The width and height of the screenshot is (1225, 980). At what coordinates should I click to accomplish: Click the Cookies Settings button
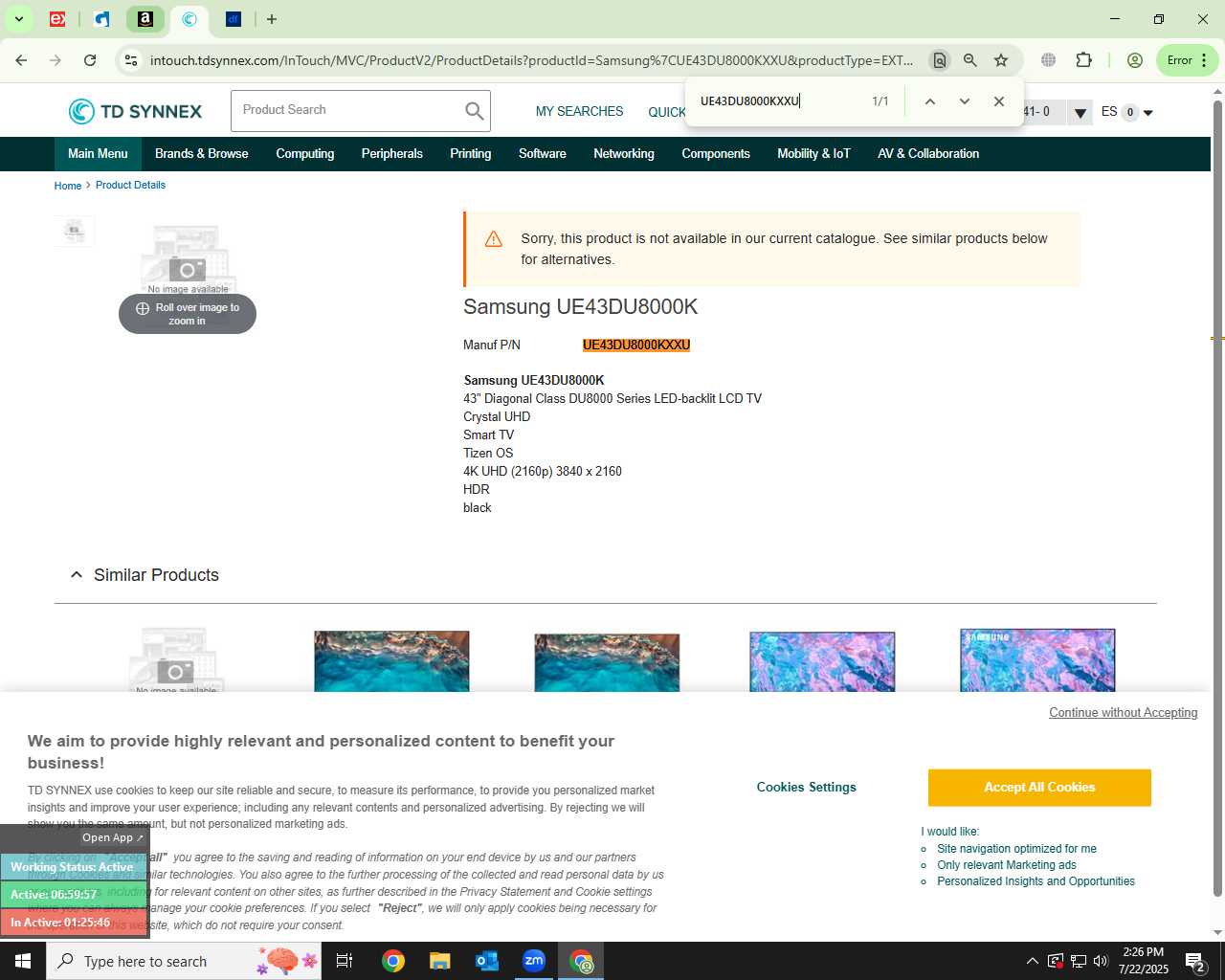807,788
